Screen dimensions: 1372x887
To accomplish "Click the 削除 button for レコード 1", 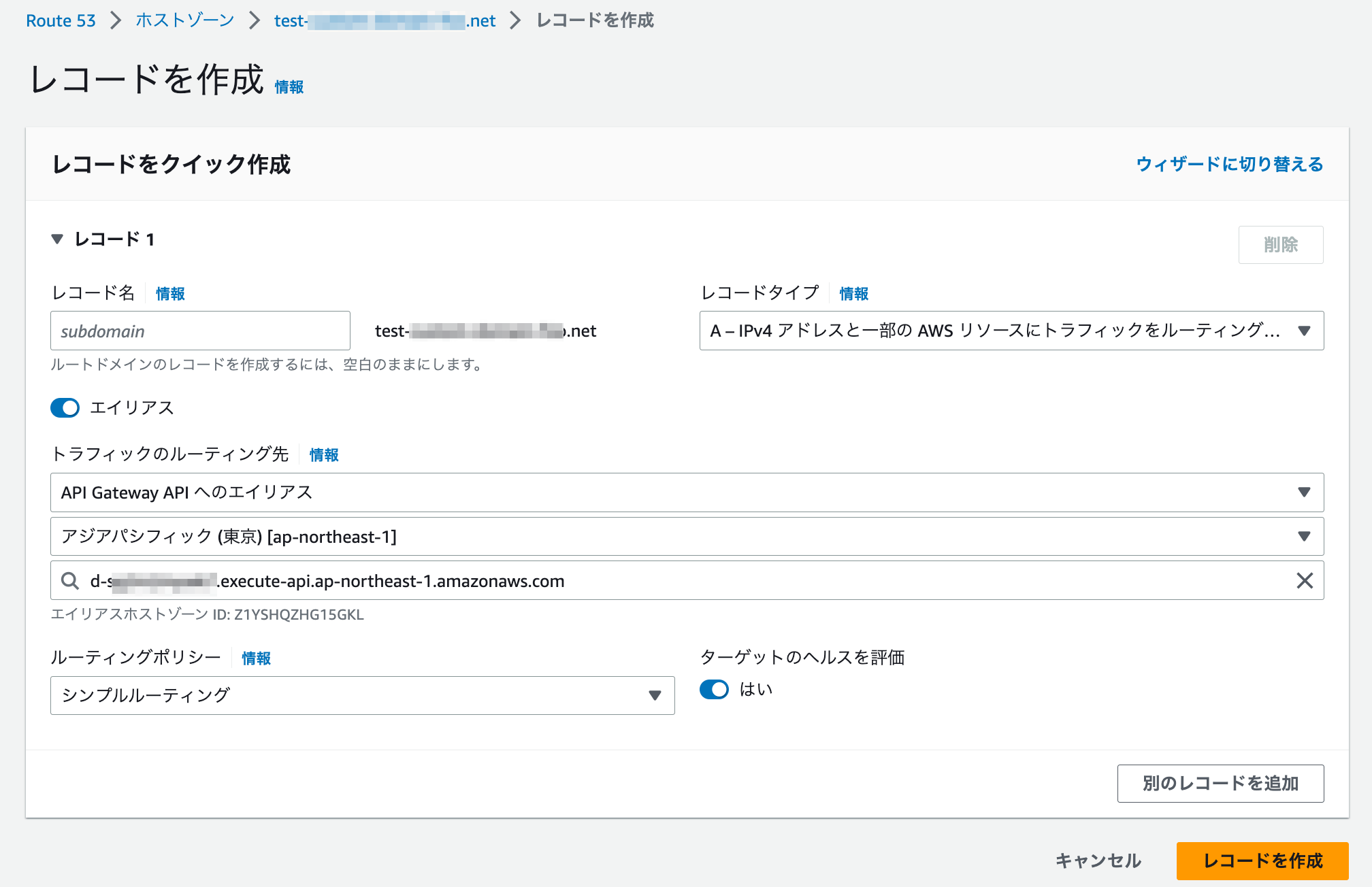I will (x=1280, y=245).
